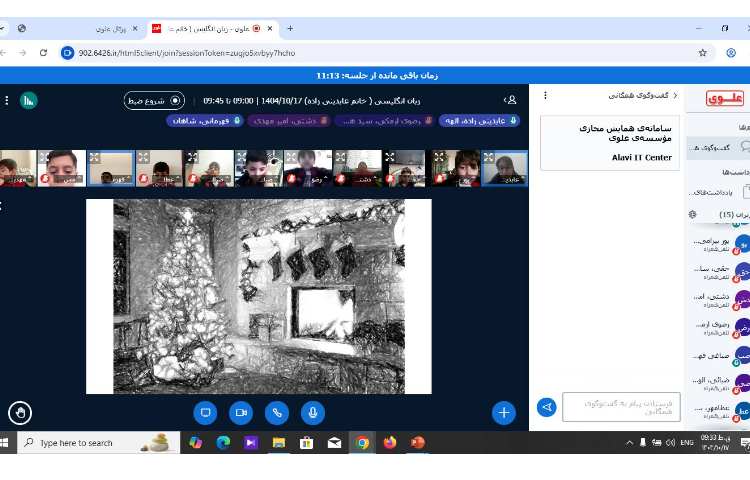The height and width of the screenshot is (480, 750).
Task: Click the fullscreen icon on the second-from-right webcam
Action: tap(439, 157)
